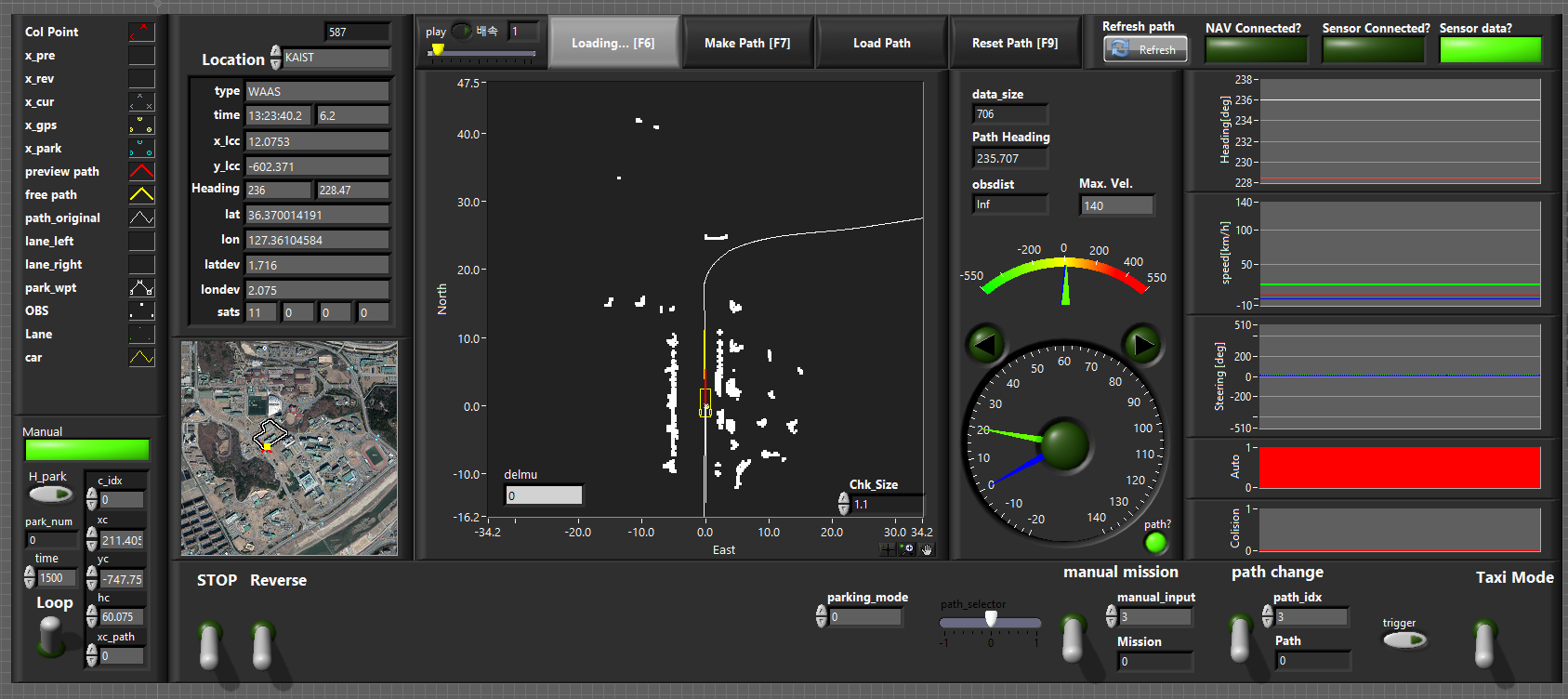Click the delmu input field
Image resolution: width=1568 pixels, height=699 pixels.
click(x=543, y=495)
